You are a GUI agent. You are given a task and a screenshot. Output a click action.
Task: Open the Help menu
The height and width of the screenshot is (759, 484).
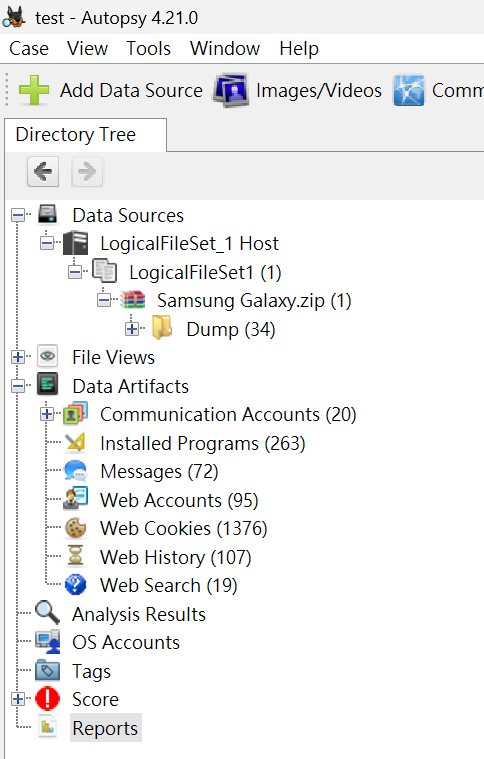[x=299, y=48]
